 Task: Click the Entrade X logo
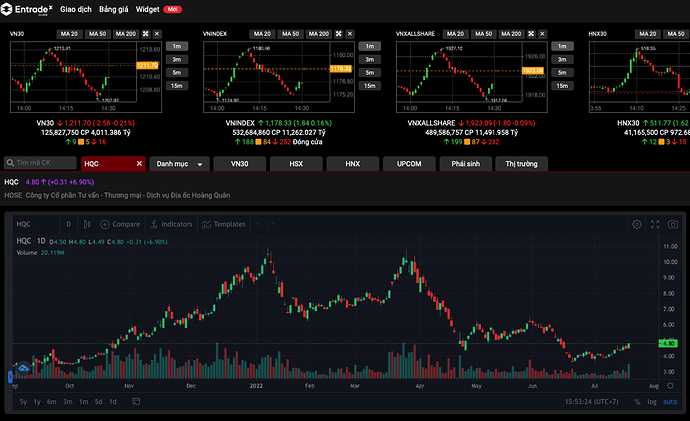(28, 9)
